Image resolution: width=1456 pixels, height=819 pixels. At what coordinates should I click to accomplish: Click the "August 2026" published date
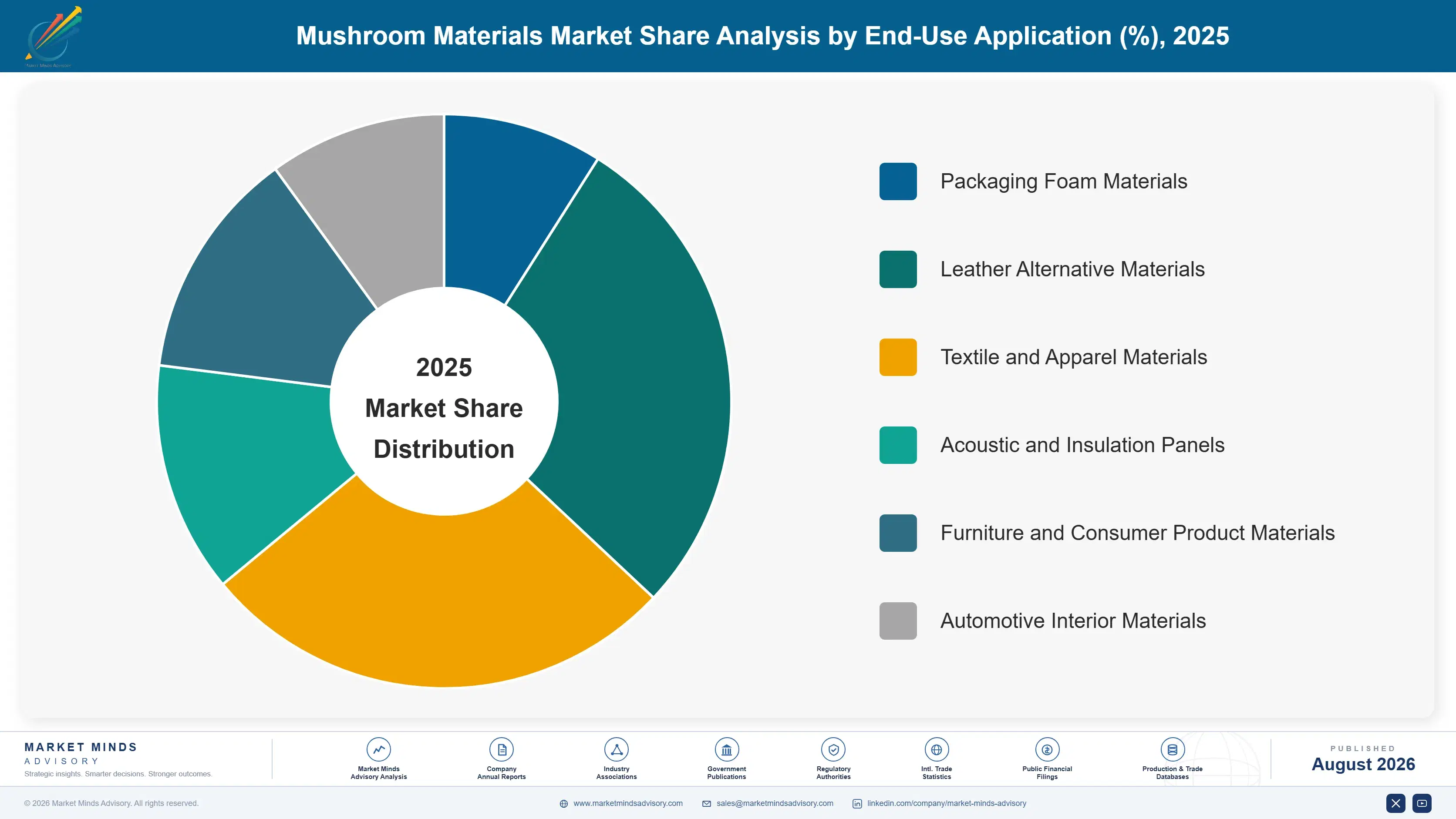pyautogui.click(x=1363, y=764)
